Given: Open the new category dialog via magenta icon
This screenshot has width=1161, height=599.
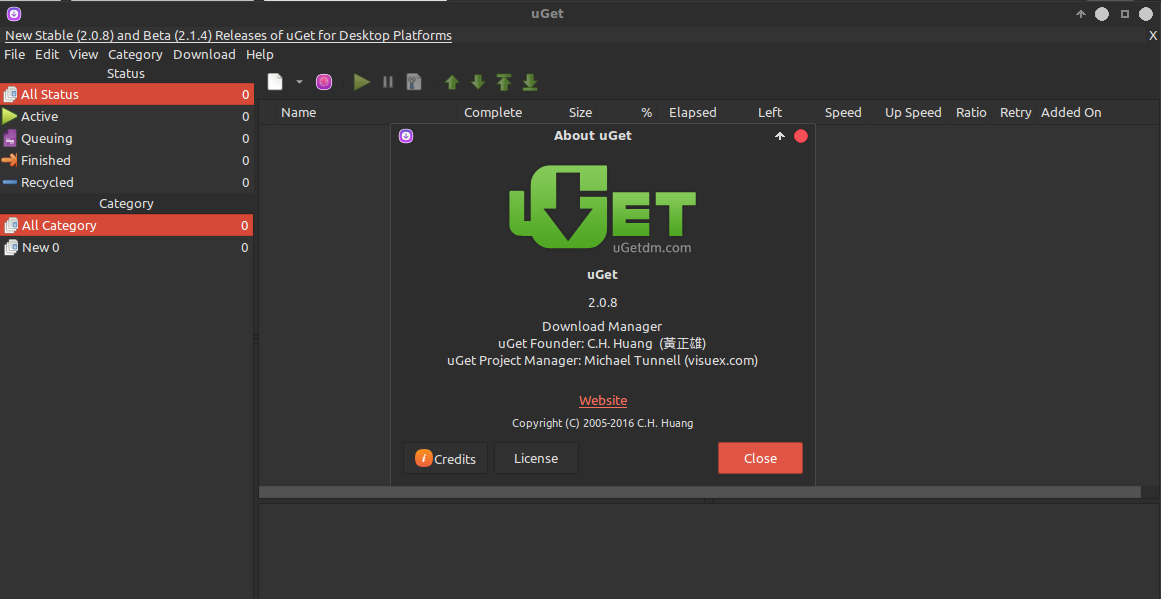Looking at the screenshot, I should pos(323,82).
